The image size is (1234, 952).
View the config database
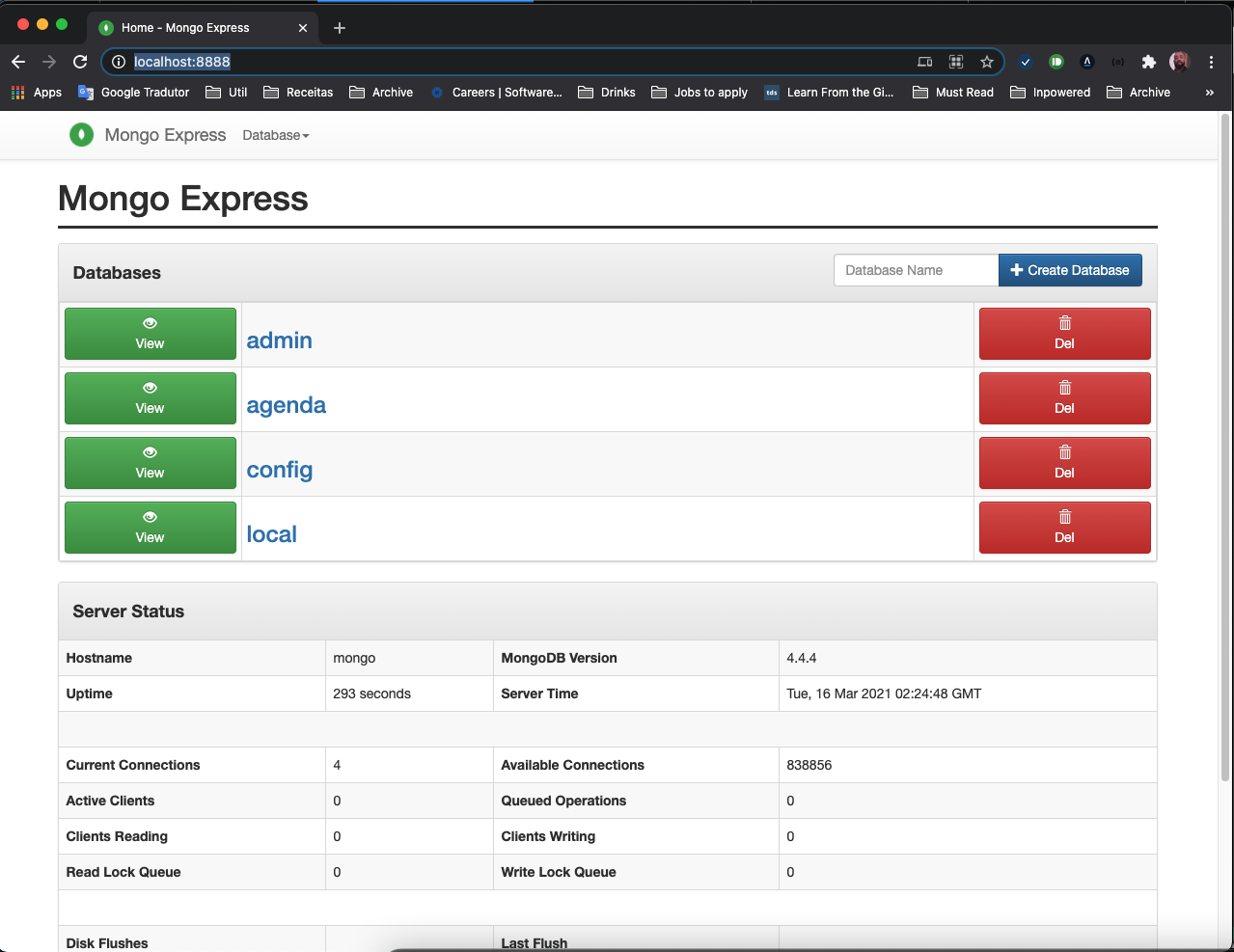(151, 463)
